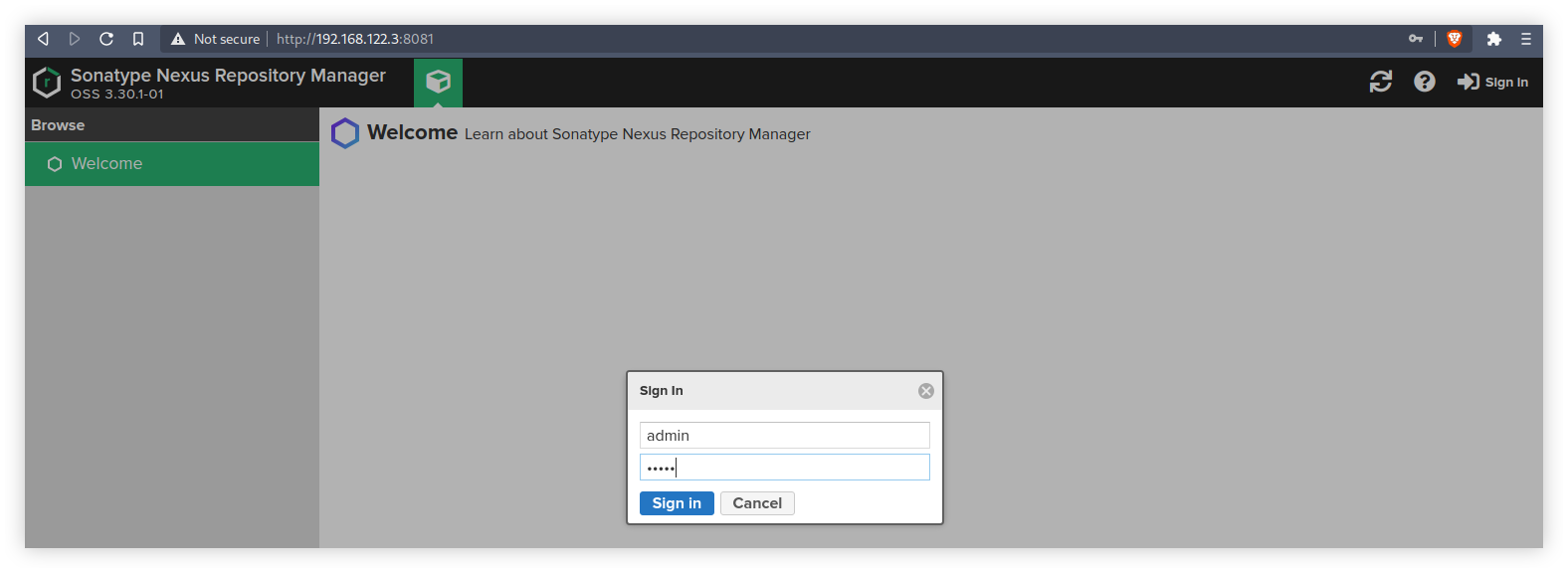The width and height of the screenshot is (1568, 573).
Task: Cancel the Sign In dialog
Action: point(756,503)
